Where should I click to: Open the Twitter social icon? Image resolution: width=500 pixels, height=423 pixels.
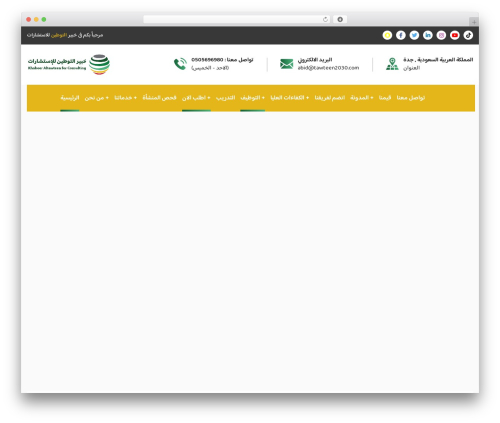[414, 35]
